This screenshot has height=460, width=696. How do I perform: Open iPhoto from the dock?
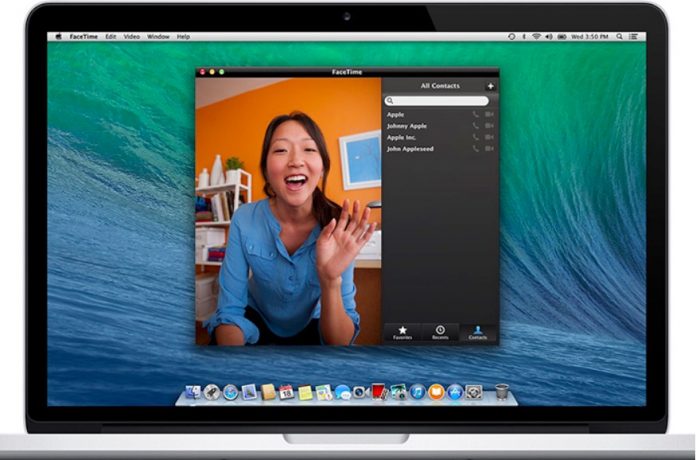coord(399,392)
